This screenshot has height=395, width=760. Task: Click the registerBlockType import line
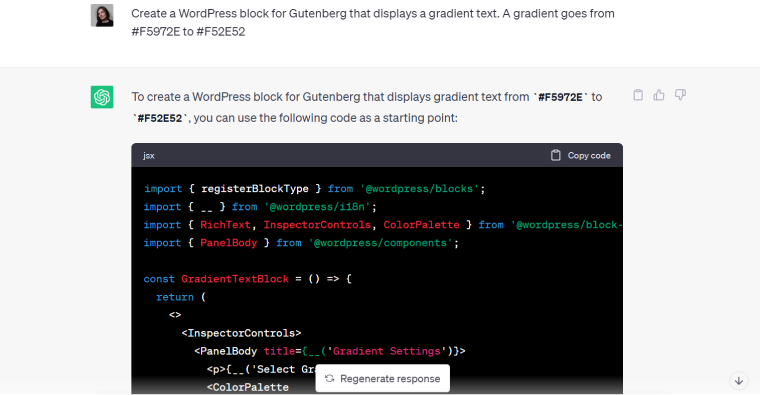(314, 189)
